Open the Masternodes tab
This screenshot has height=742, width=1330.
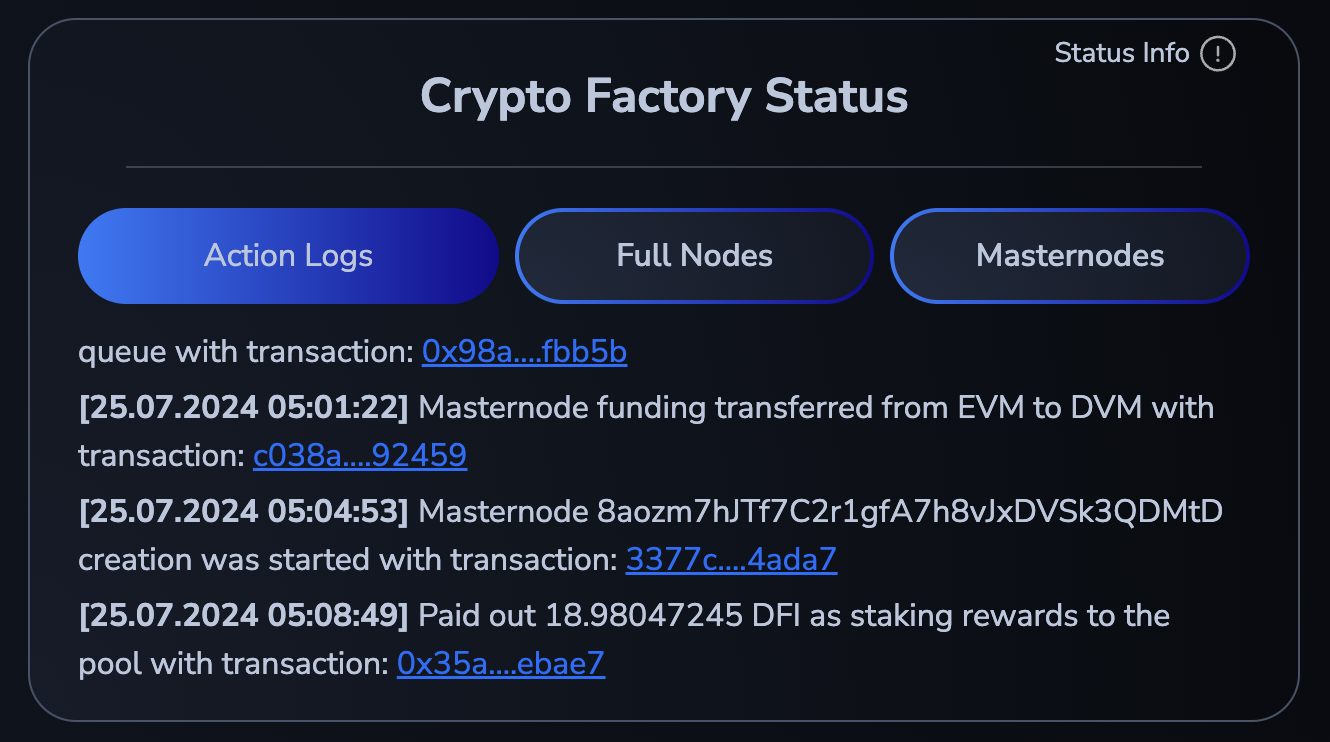[x=1069, y=256]
